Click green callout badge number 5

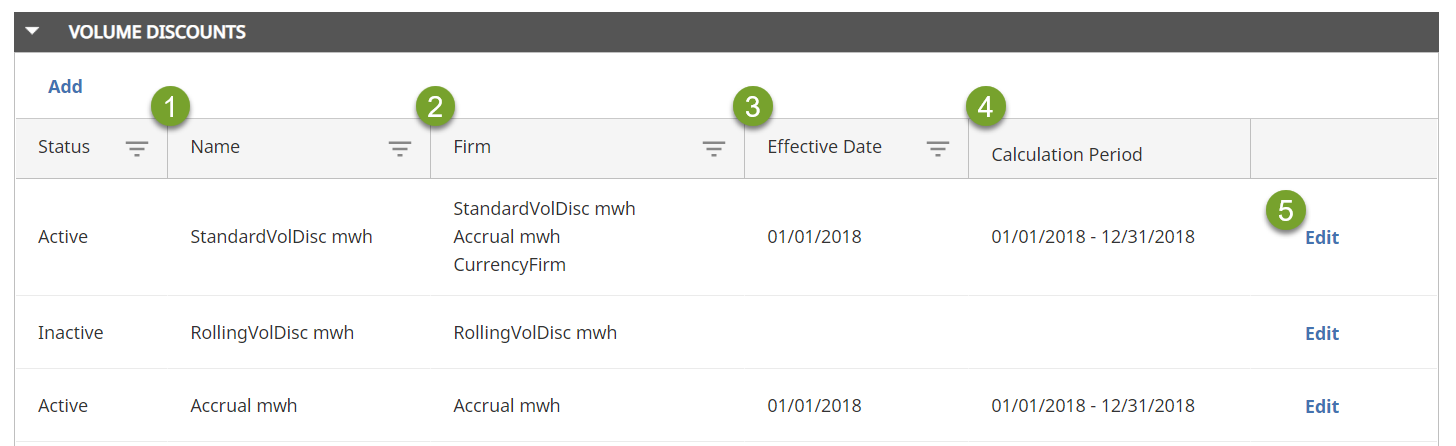[1286, 212]
